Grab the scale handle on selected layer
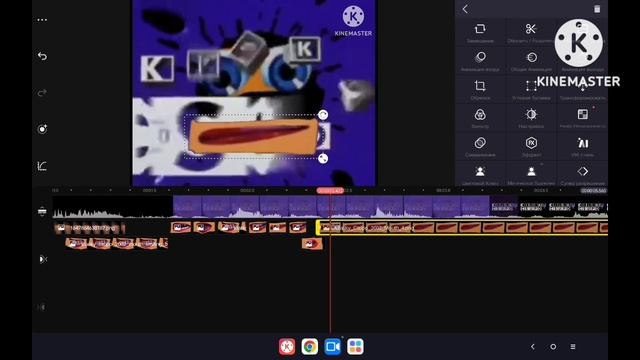This screenshot has height=360, width=640. (323, 158)
